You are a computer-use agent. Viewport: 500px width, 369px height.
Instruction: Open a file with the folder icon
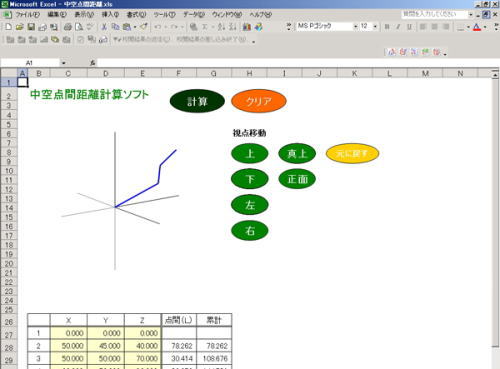coord(20,27)
